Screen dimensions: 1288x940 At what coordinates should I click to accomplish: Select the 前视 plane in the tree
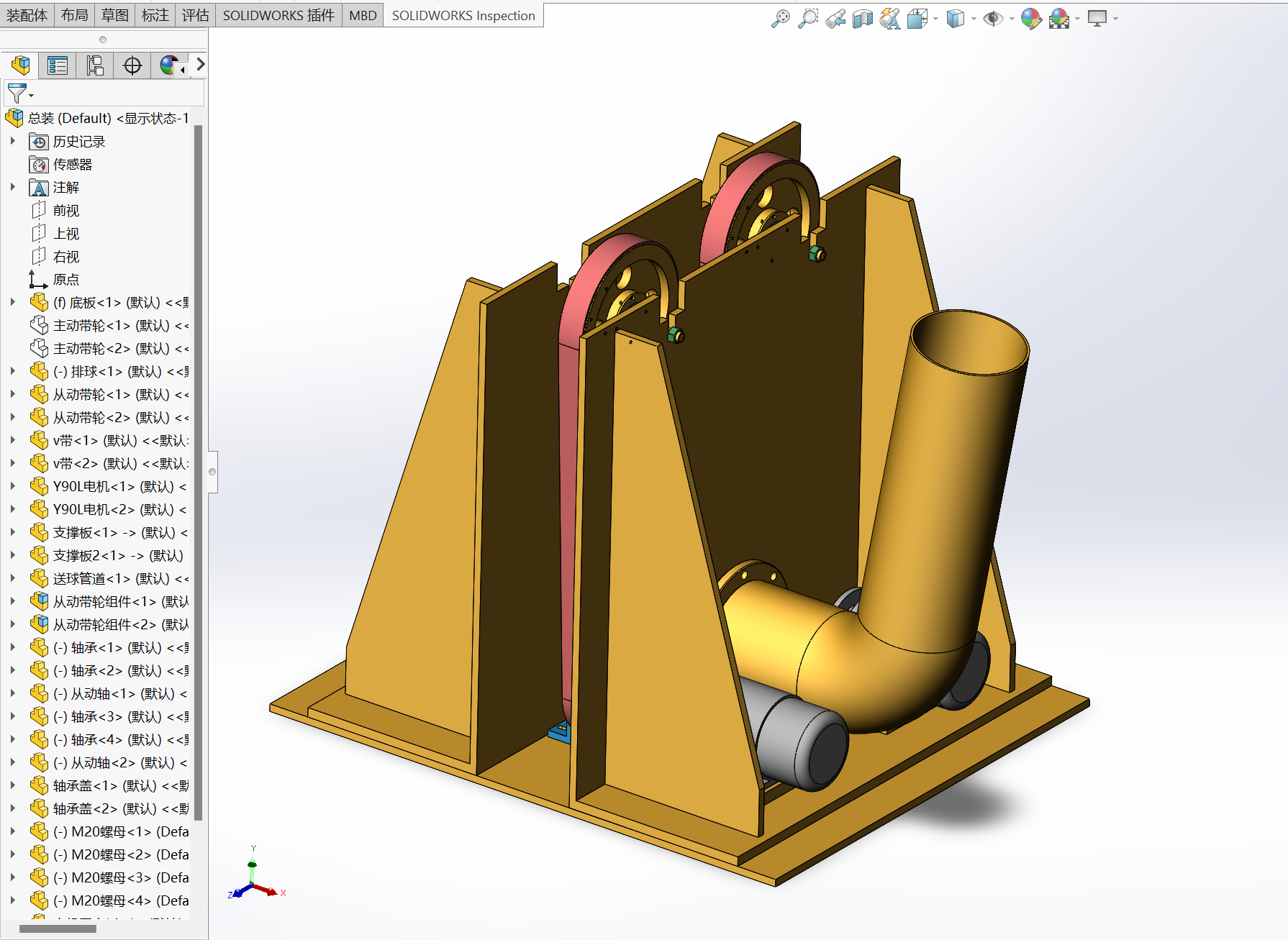[65, 211]
